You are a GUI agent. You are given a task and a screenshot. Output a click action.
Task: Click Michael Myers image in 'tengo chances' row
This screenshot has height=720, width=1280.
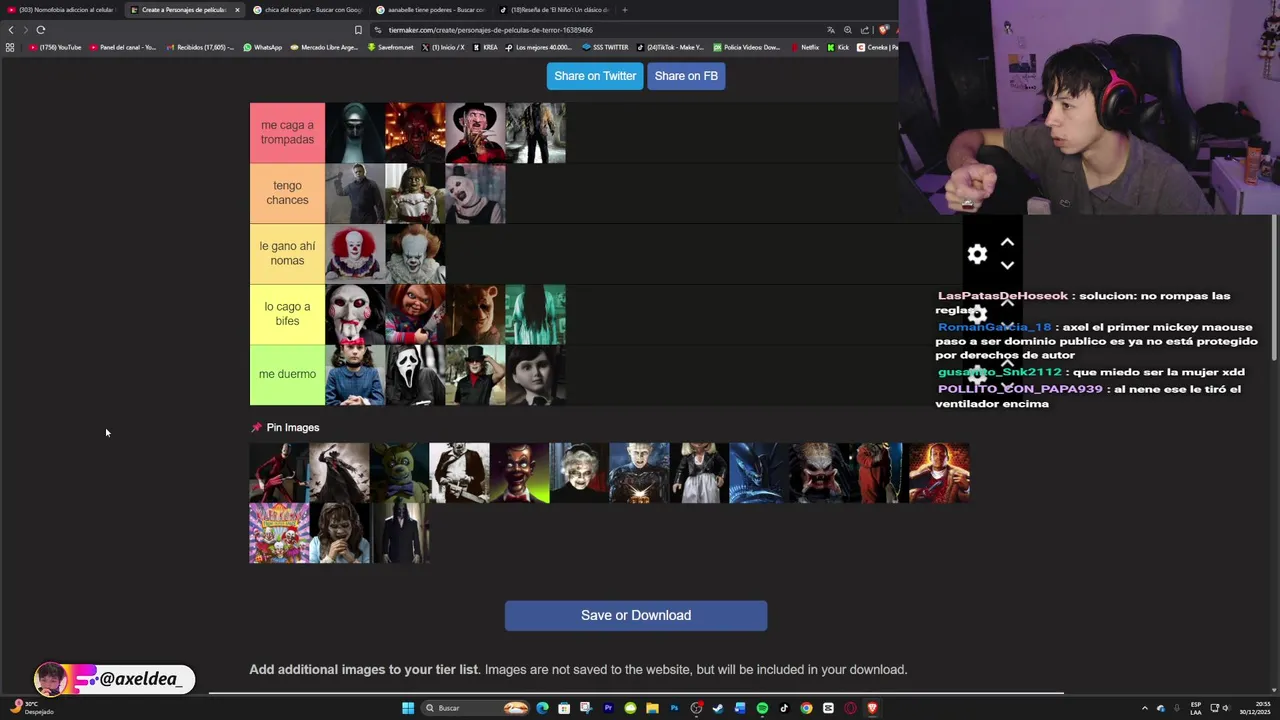point(355,193)
